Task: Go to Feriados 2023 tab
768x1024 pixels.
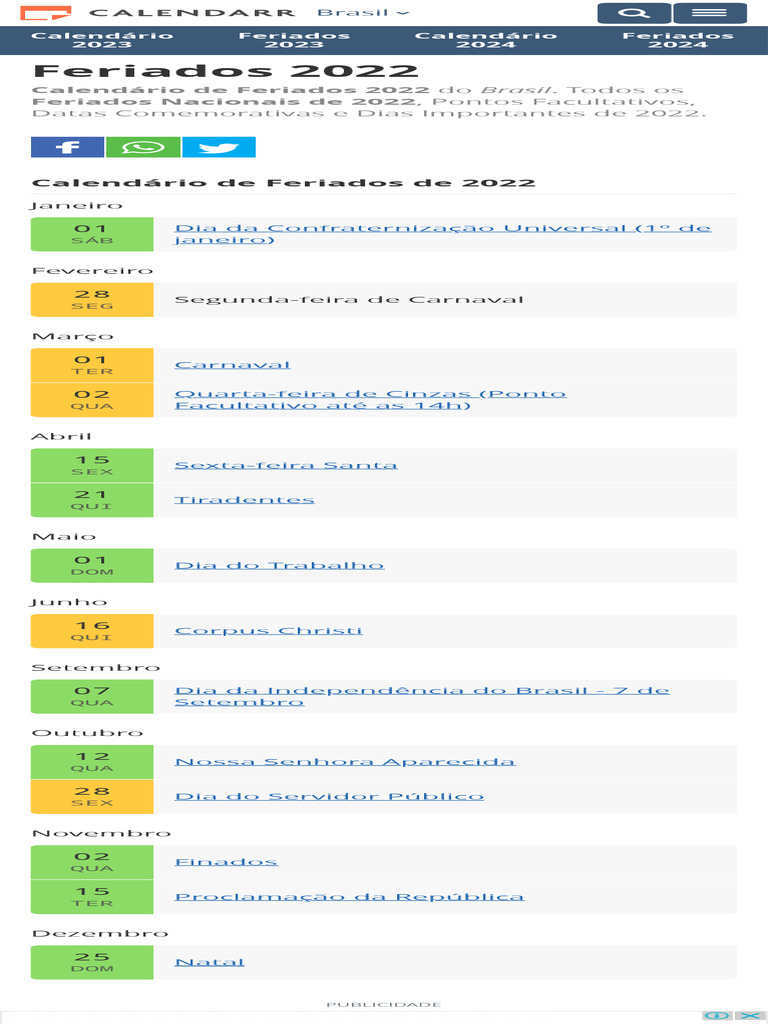Action: 294,40
